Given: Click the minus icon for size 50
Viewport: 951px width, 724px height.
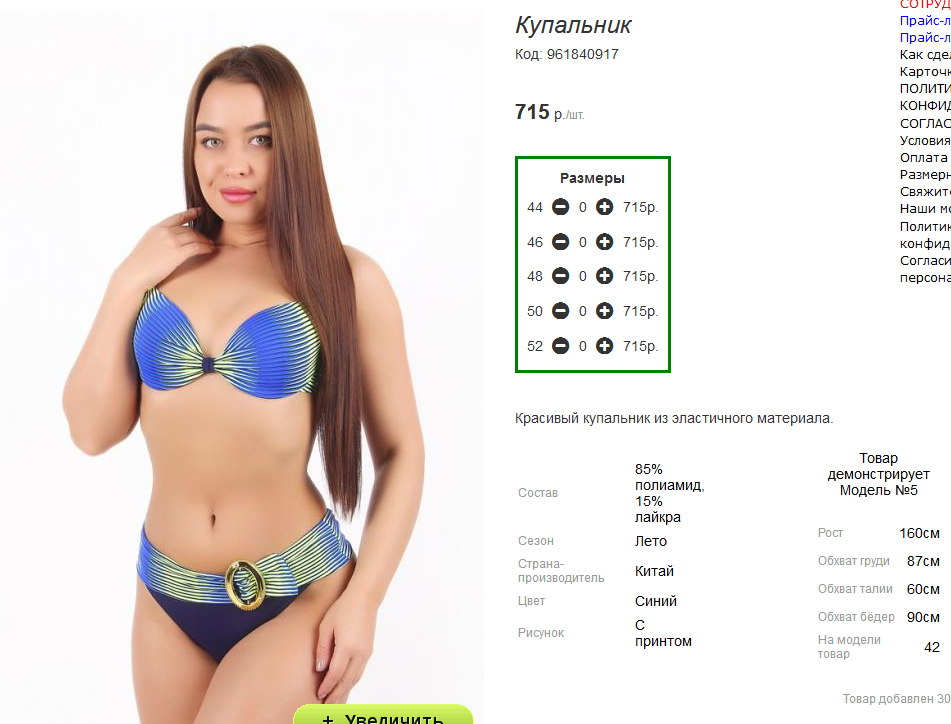Looking at the screenshot, I should click(560, 311).
